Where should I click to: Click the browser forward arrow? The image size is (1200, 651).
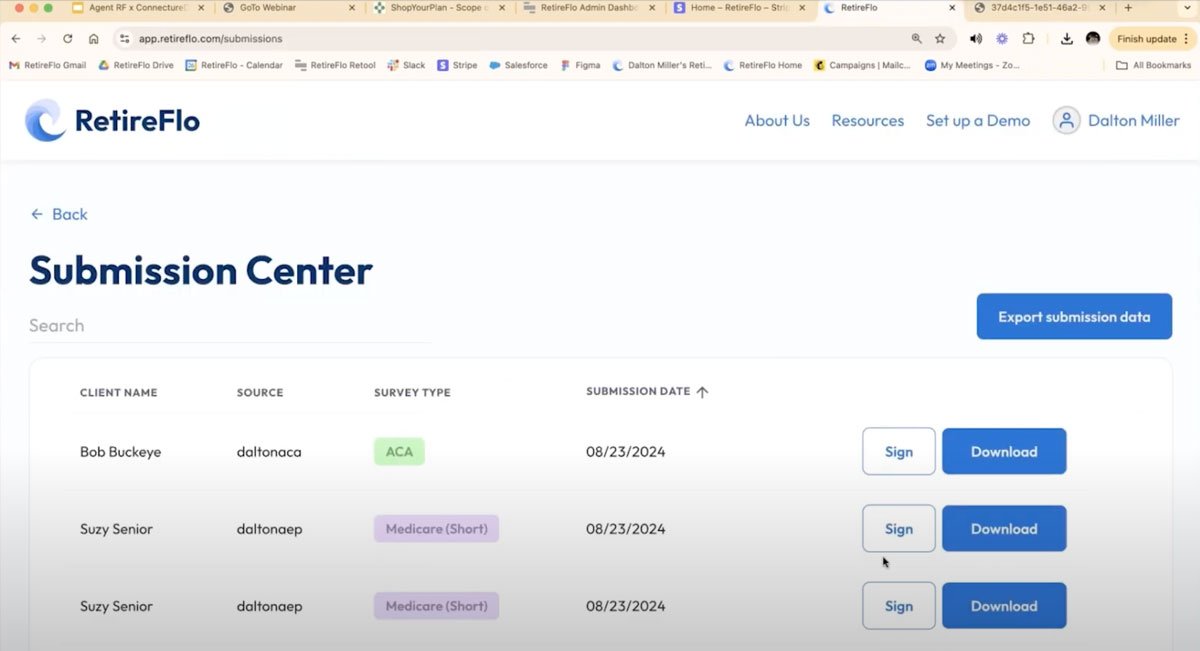[42, 39]
